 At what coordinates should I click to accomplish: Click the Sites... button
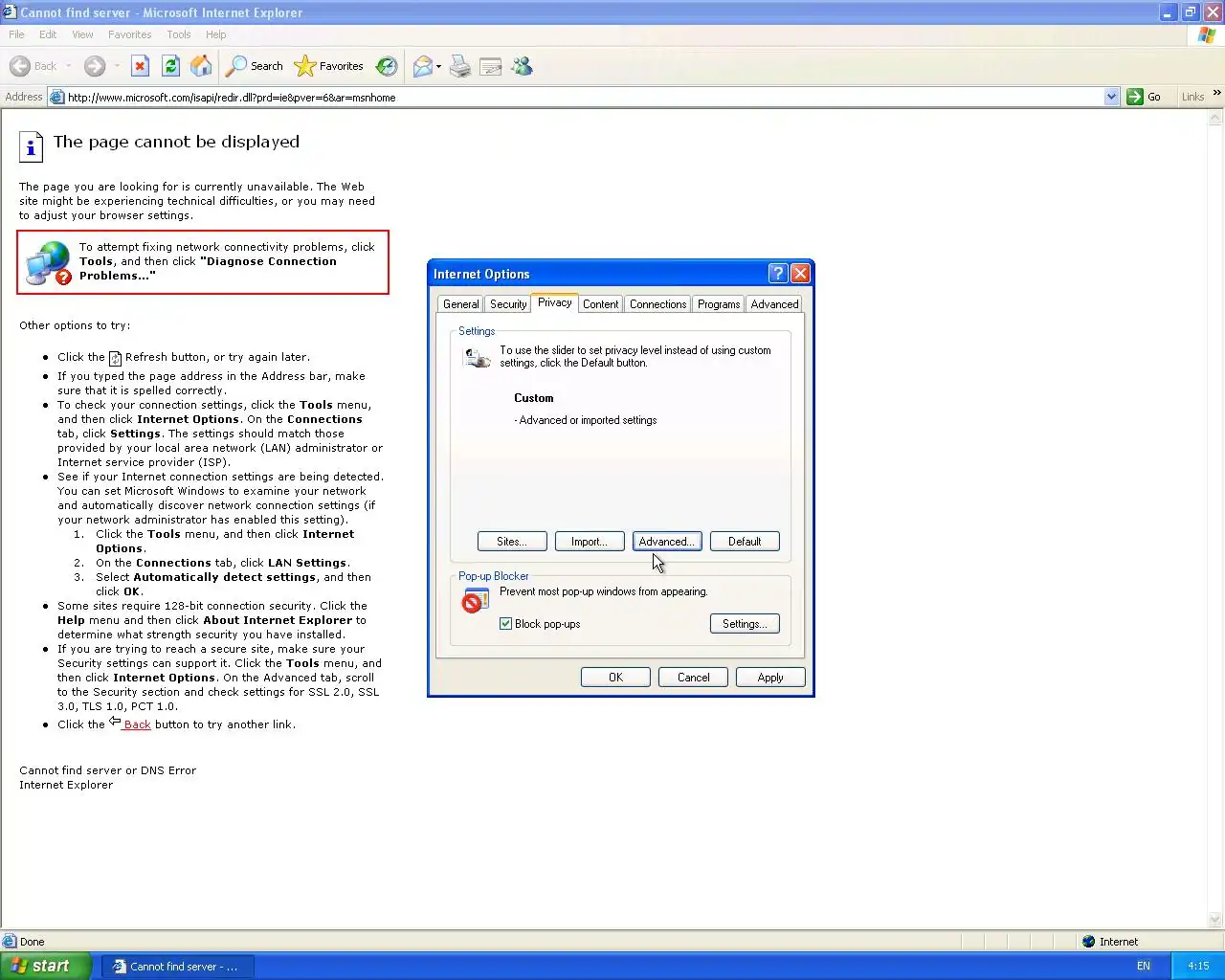512,542
